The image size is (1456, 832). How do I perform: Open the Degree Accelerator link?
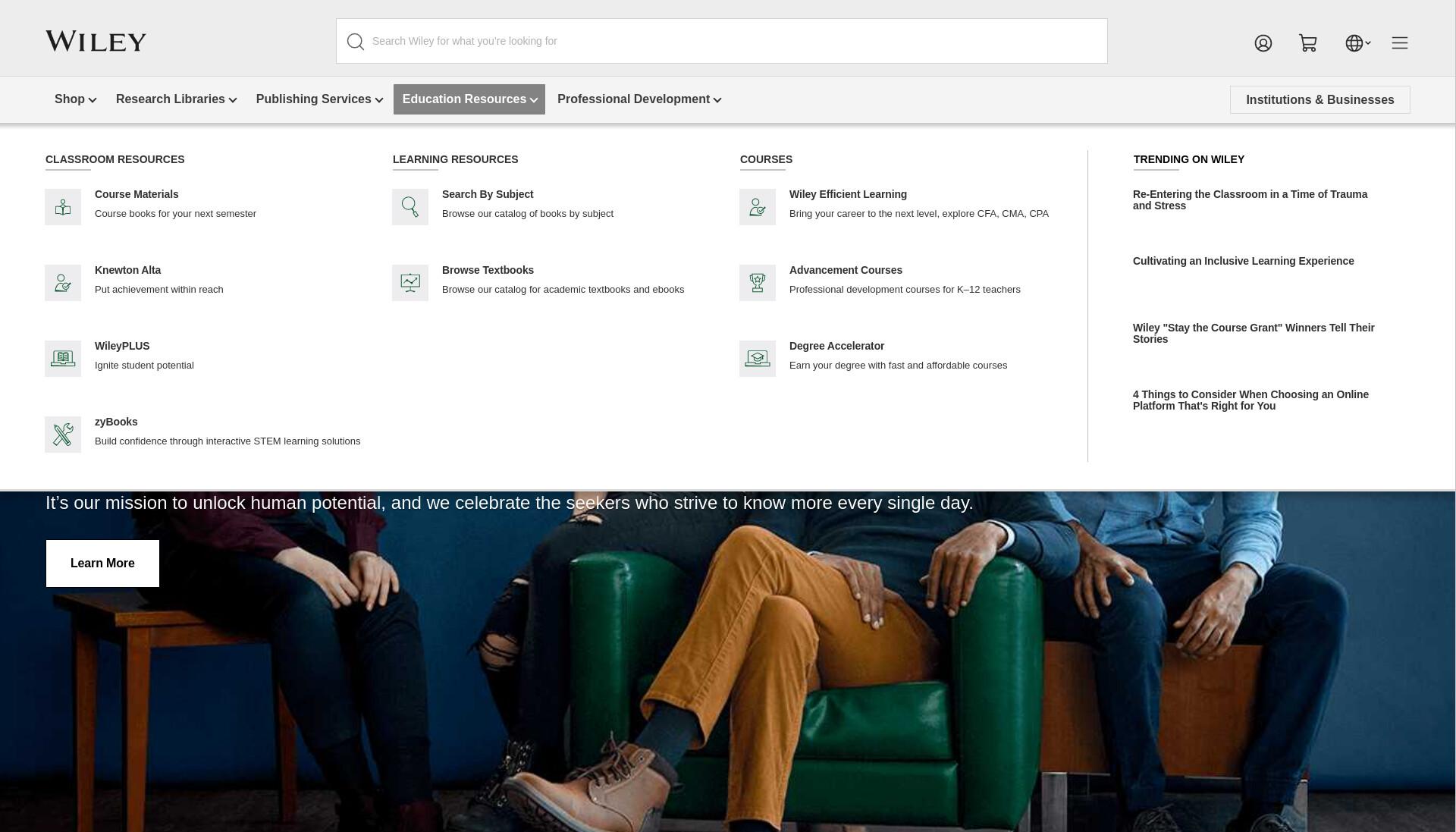(x=836, y=346)
